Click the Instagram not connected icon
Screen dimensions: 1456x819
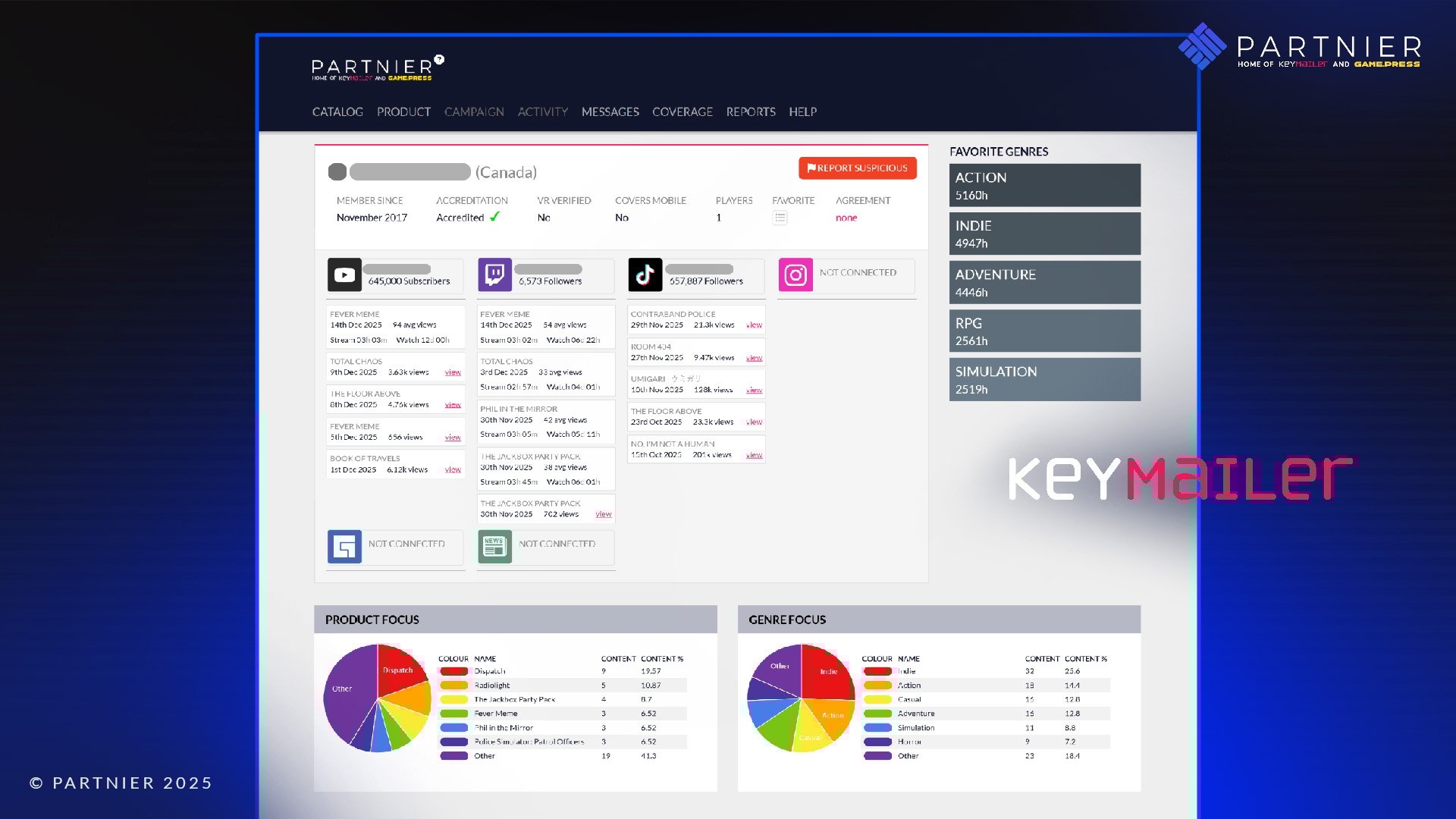coord(795,275)
